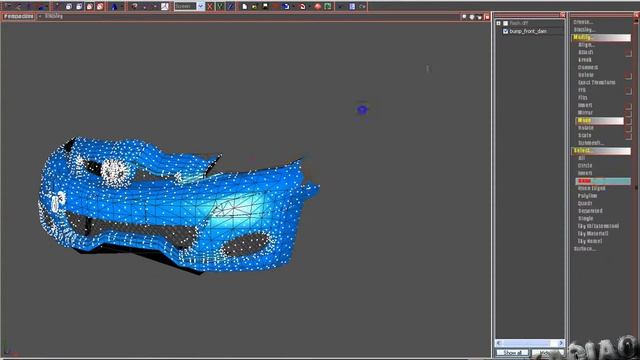This screenshot has width=640, height=360.
Task: Choose the Exact Transform command
Action: (597, 82)
